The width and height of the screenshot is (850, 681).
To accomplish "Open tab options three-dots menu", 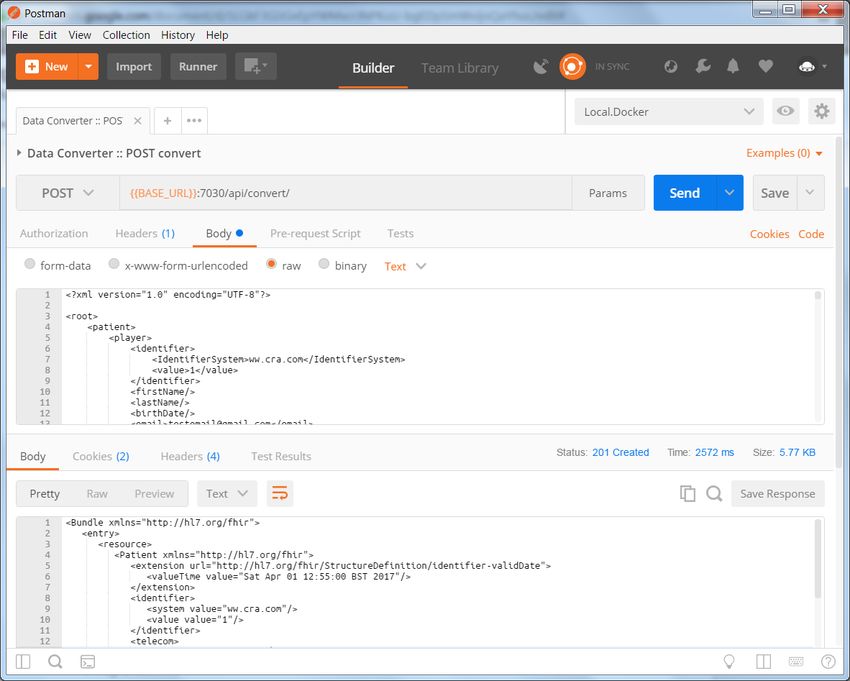I will (x=194, y=120).
